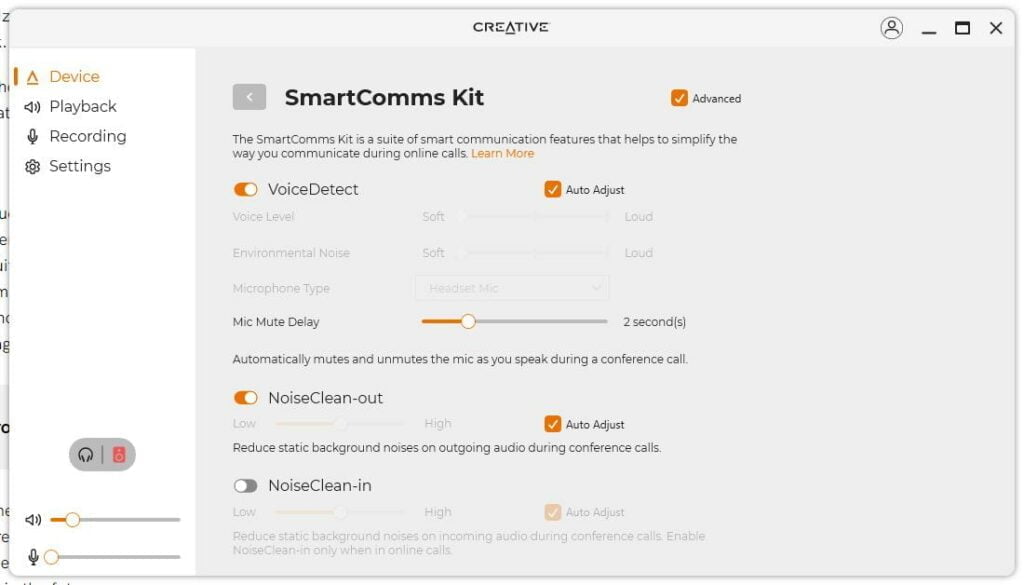This screenshot has height=585, width=1024.
Task: Uncheck VoiceDetect Auto Adjust checkbox
Action: pyautogui.click(x=553, y=190)
